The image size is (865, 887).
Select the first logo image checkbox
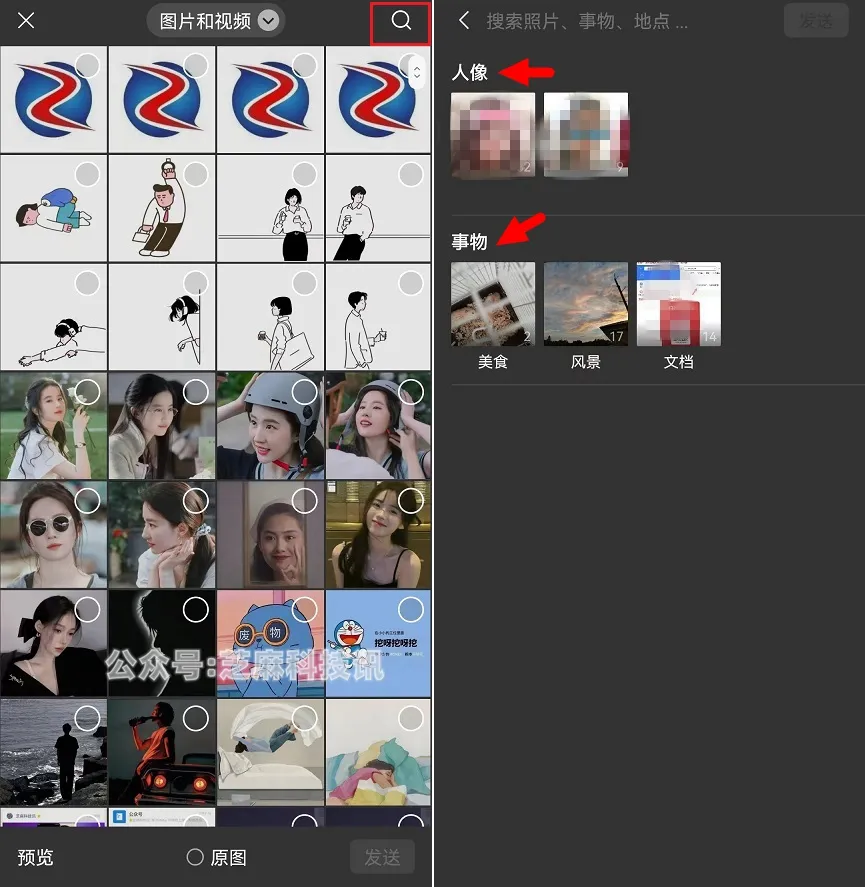[x=87, y=66]
